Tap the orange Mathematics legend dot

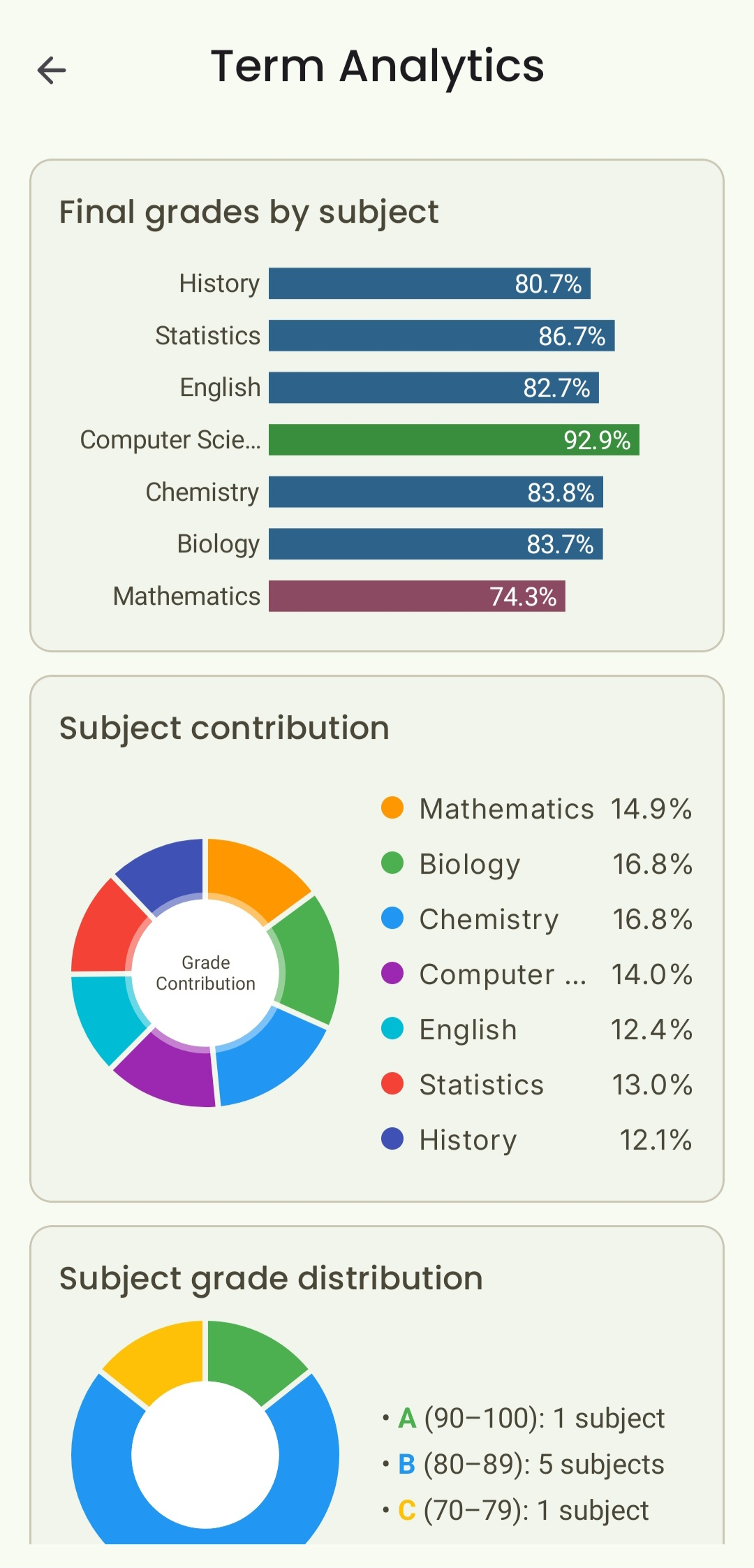(x=392, y=807)
